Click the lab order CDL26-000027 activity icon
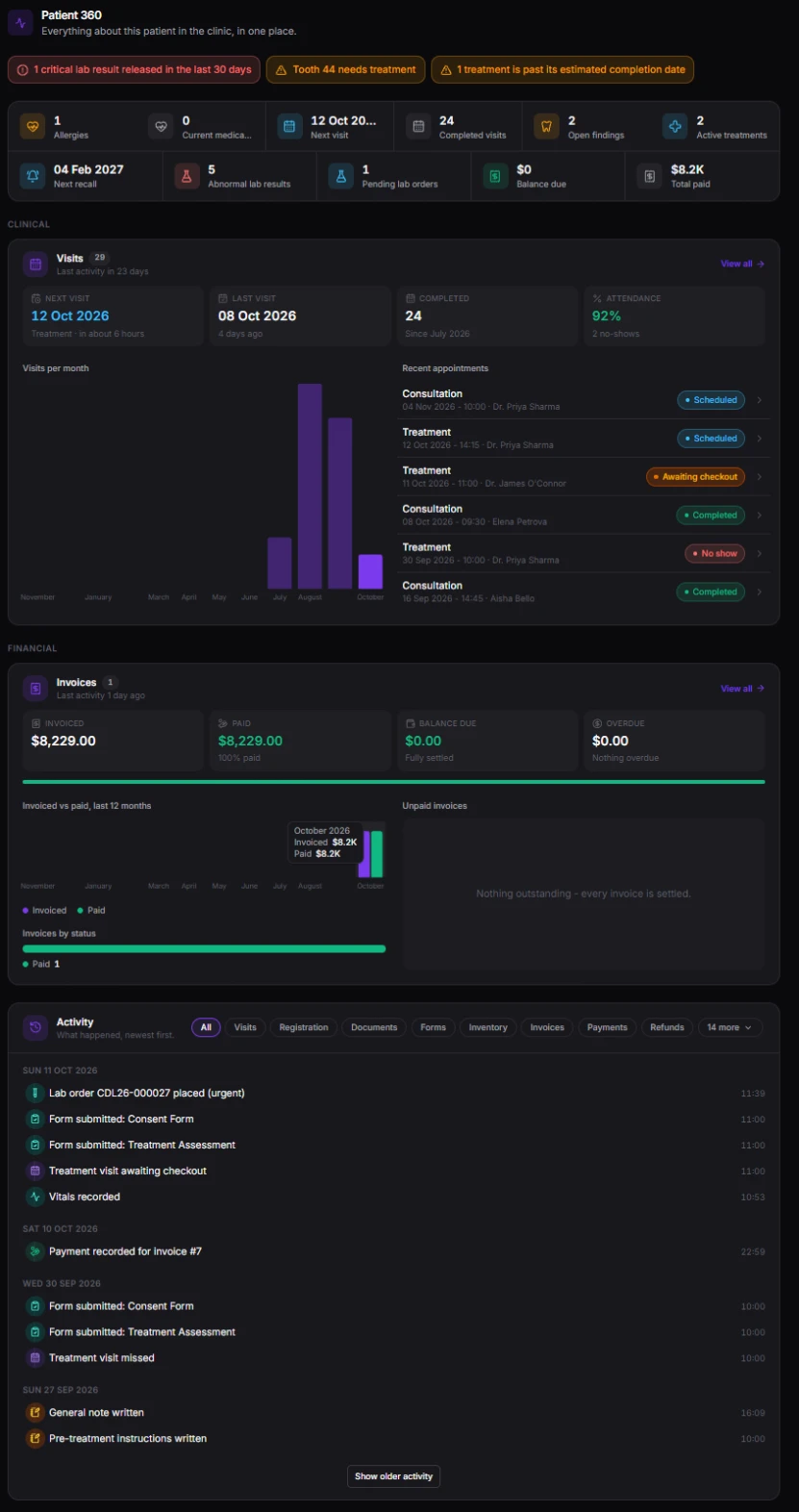This screenshot has width=799, height=1512. 35,1094
